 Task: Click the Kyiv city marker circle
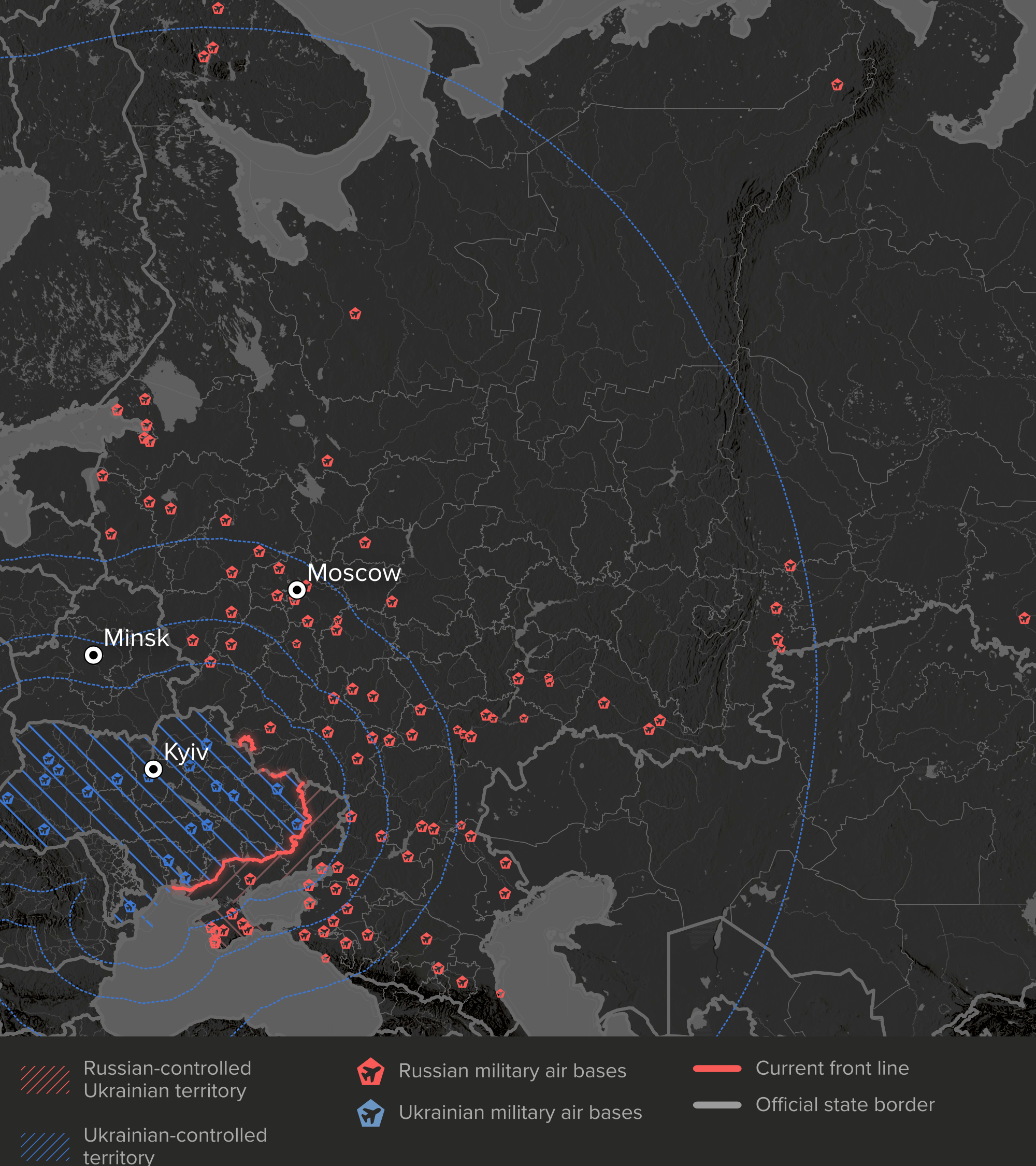(x=153, y=769)
